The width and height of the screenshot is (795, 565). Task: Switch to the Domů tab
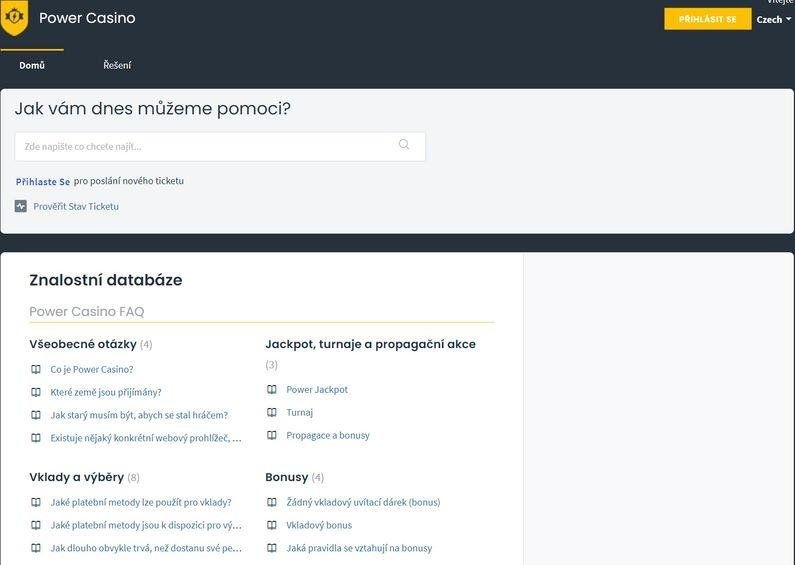[x=32, y=65]
